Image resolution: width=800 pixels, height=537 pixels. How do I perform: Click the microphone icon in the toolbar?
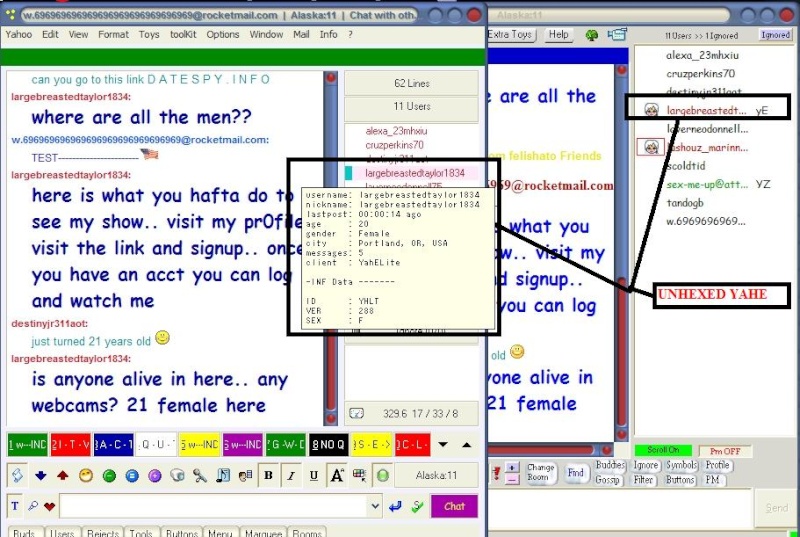pos(200,475)
